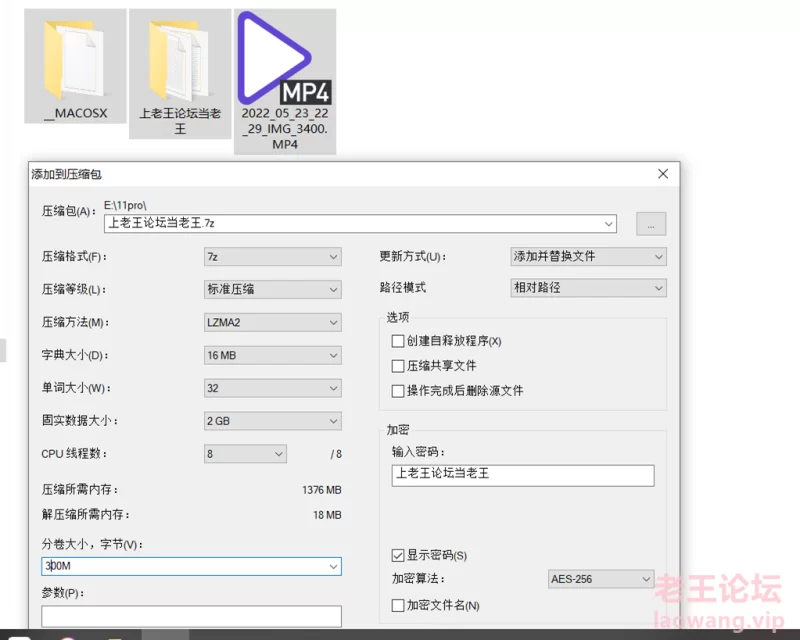800x640 pixels.
Task: Open the 压缩方法 dropdown showing LZMA2
Action: coord(272,323)
